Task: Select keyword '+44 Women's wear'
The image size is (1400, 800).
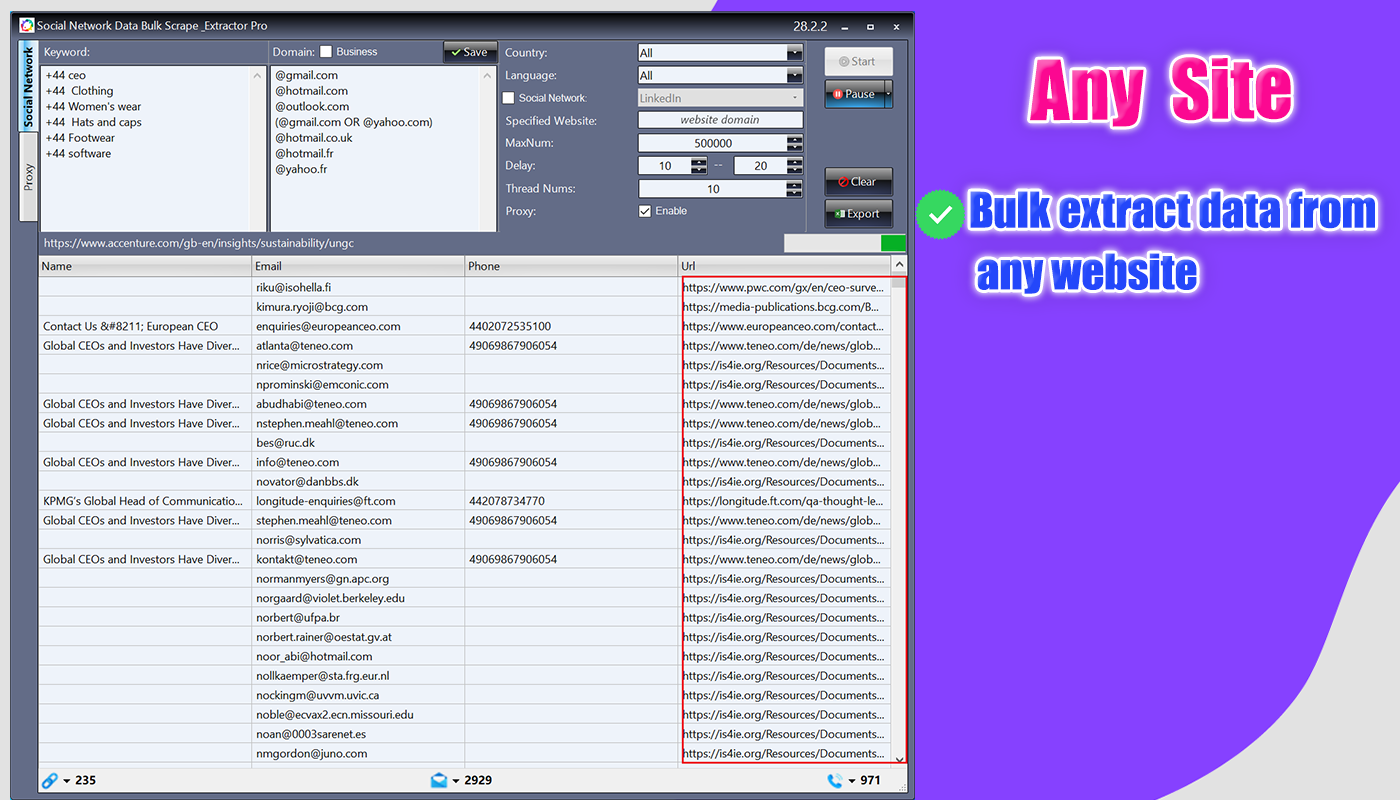Action: tap(93, 107)
